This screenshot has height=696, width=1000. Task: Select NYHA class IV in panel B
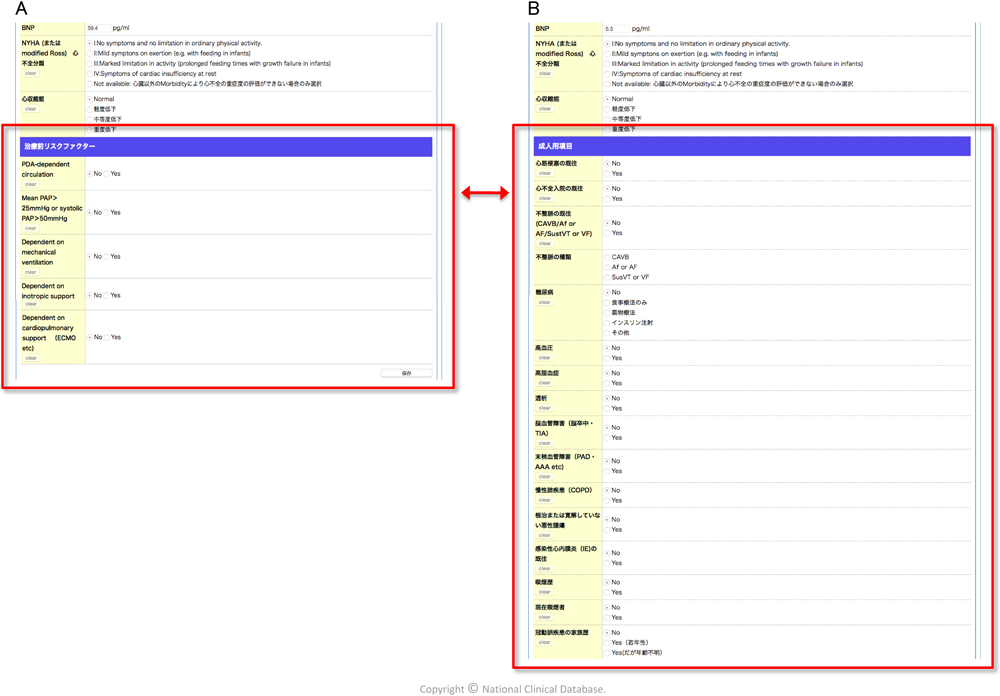607,74
